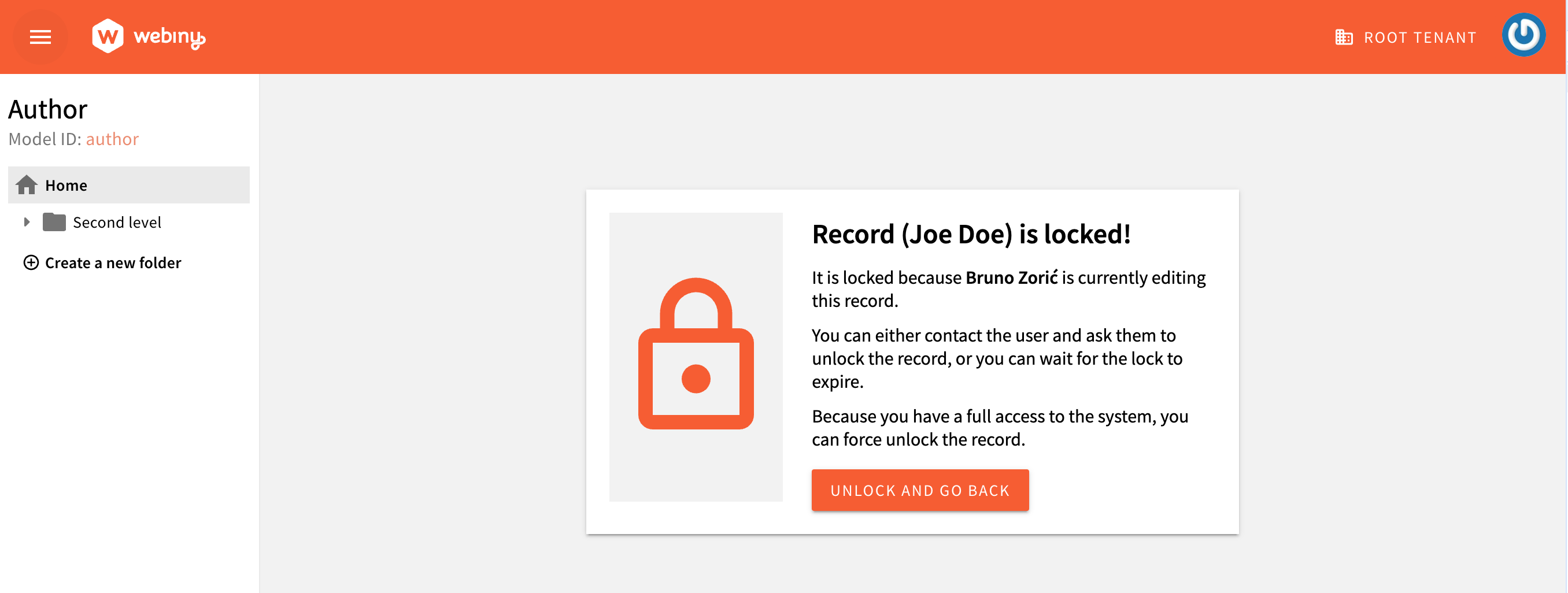1568x593 pixels.
Task: Click UNLOCK AND GO BACK
Action: [920, 490]
